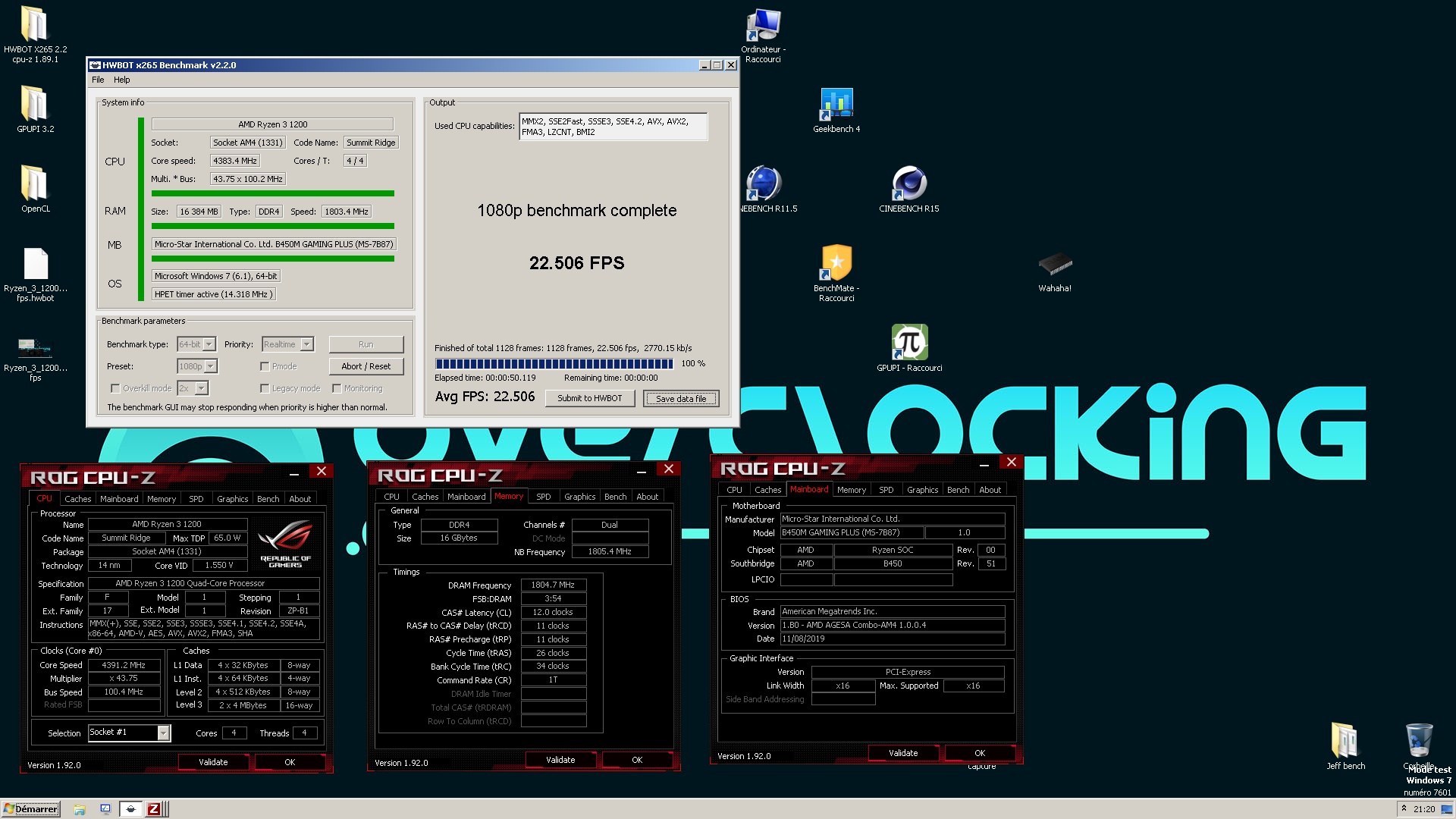Click the HPET timer active field
Image resolution: width=1456 pixels, height=819 pixels.
coord(214,294)
